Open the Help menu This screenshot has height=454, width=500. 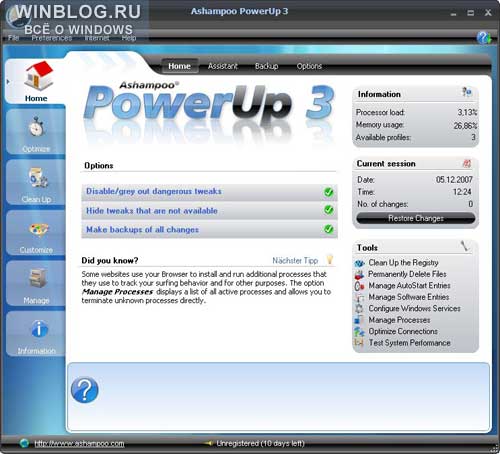pyautogui.click(x=129, y=38)
